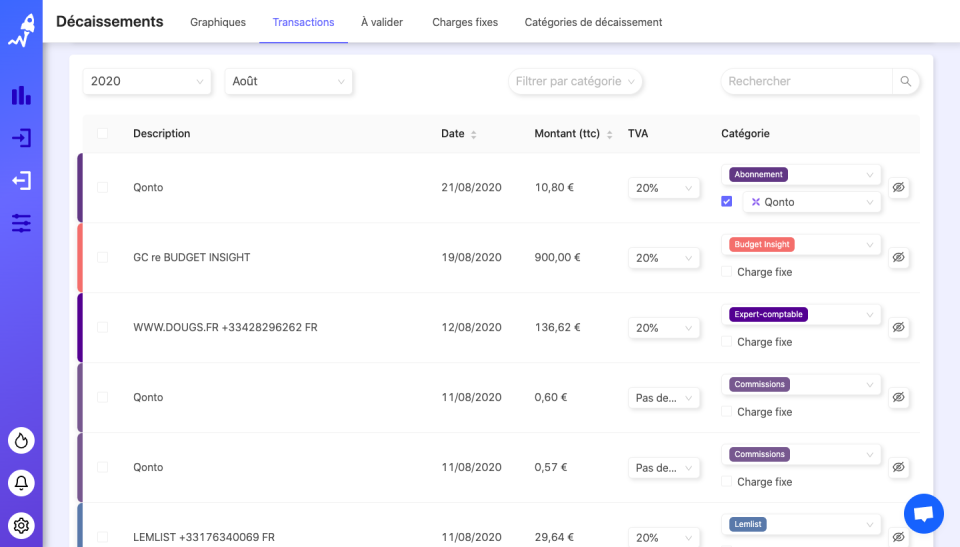Click the flame icon in sidebar
The image size is (960, 547).
pos(21,440)
